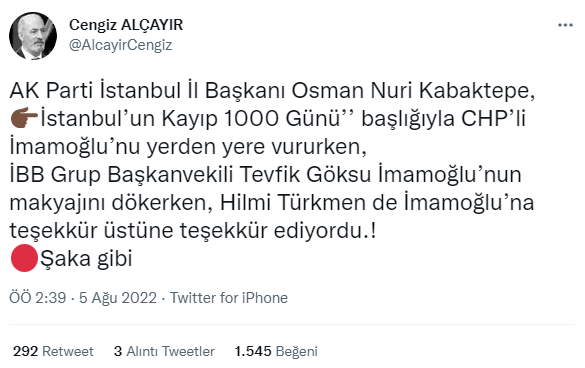585x368 pixels.
Task: View the 3 Alıntı Tweetler list
Action: click(x=164, y=351)
